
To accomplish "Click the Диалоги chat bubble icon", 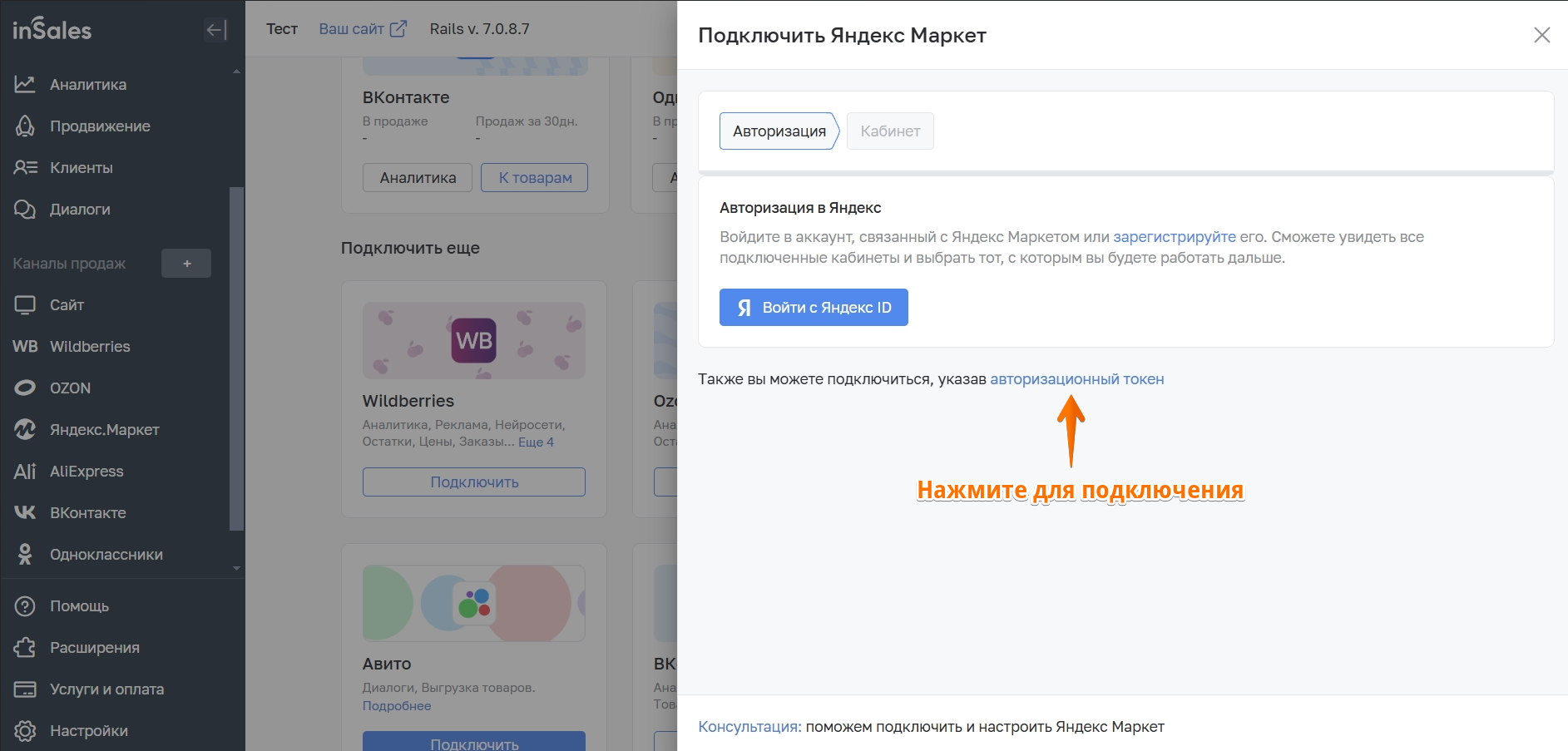I will click(25, 209).
